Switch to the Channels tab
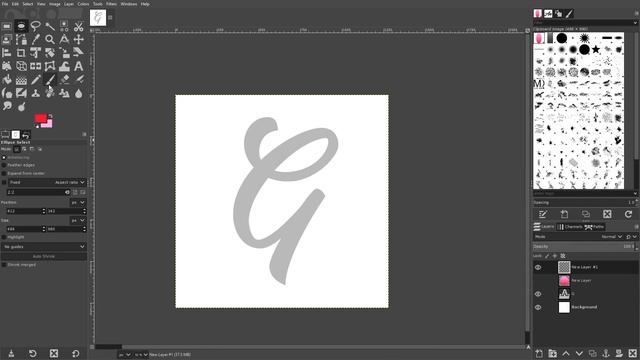The width and height of the screenshot is (640, 360). click(x=570, y=227)
